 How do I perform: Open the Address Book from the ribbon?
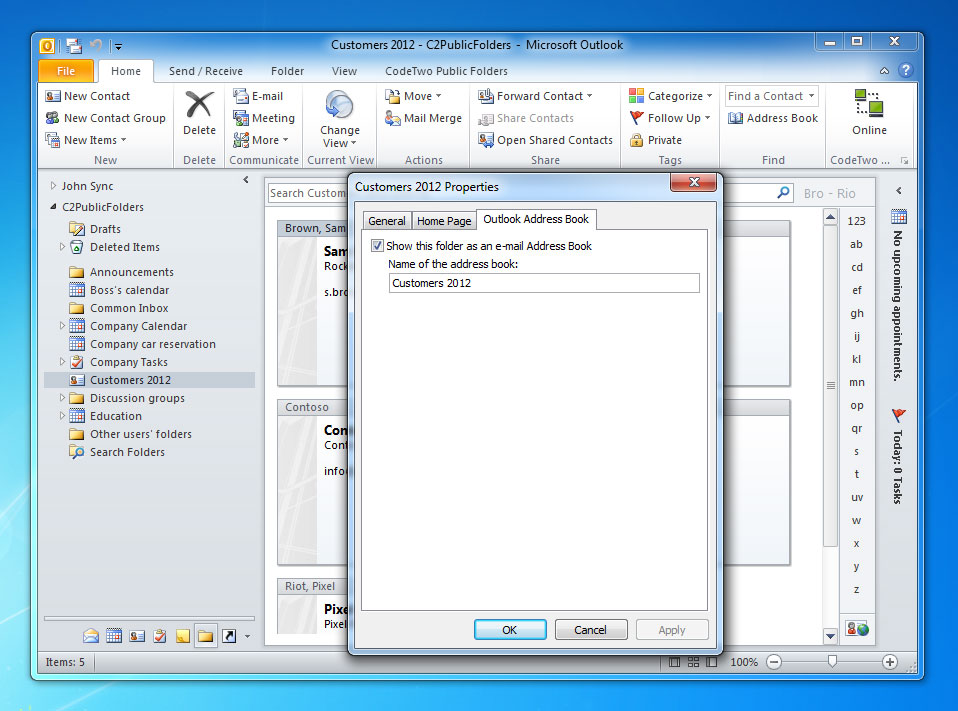(x=772, y=118)
